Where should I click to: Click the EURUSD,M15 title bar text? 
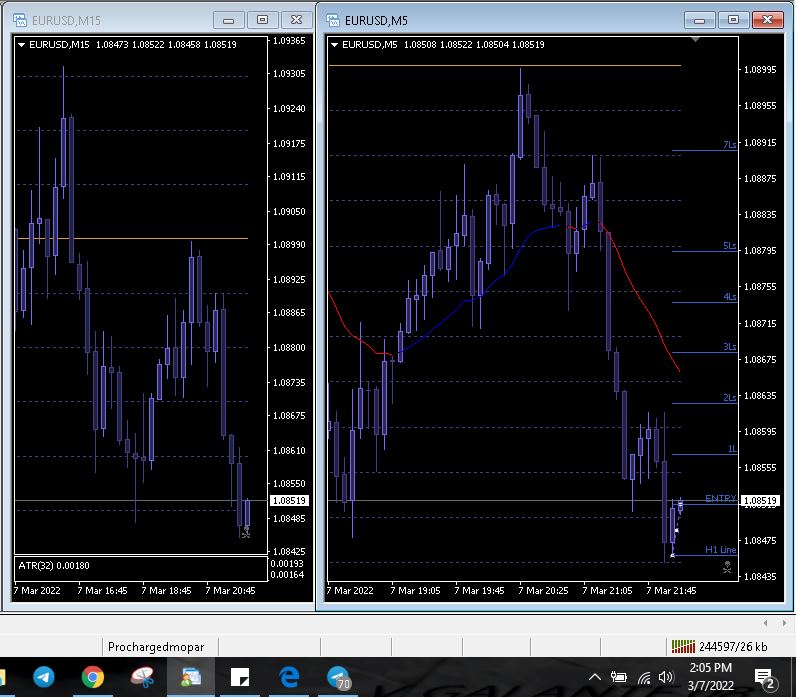click(67, 21)
